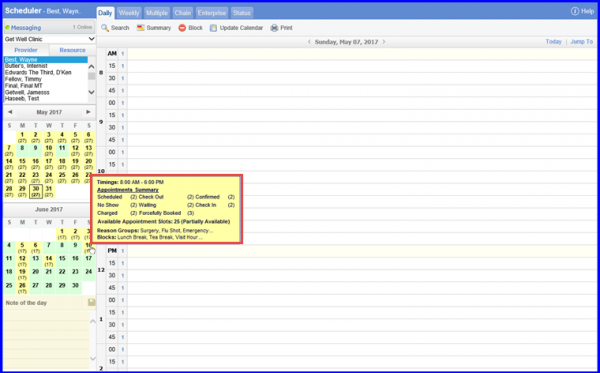Go to previous day before Sunday, May 07
600x373 pixels.
point(309,42)
